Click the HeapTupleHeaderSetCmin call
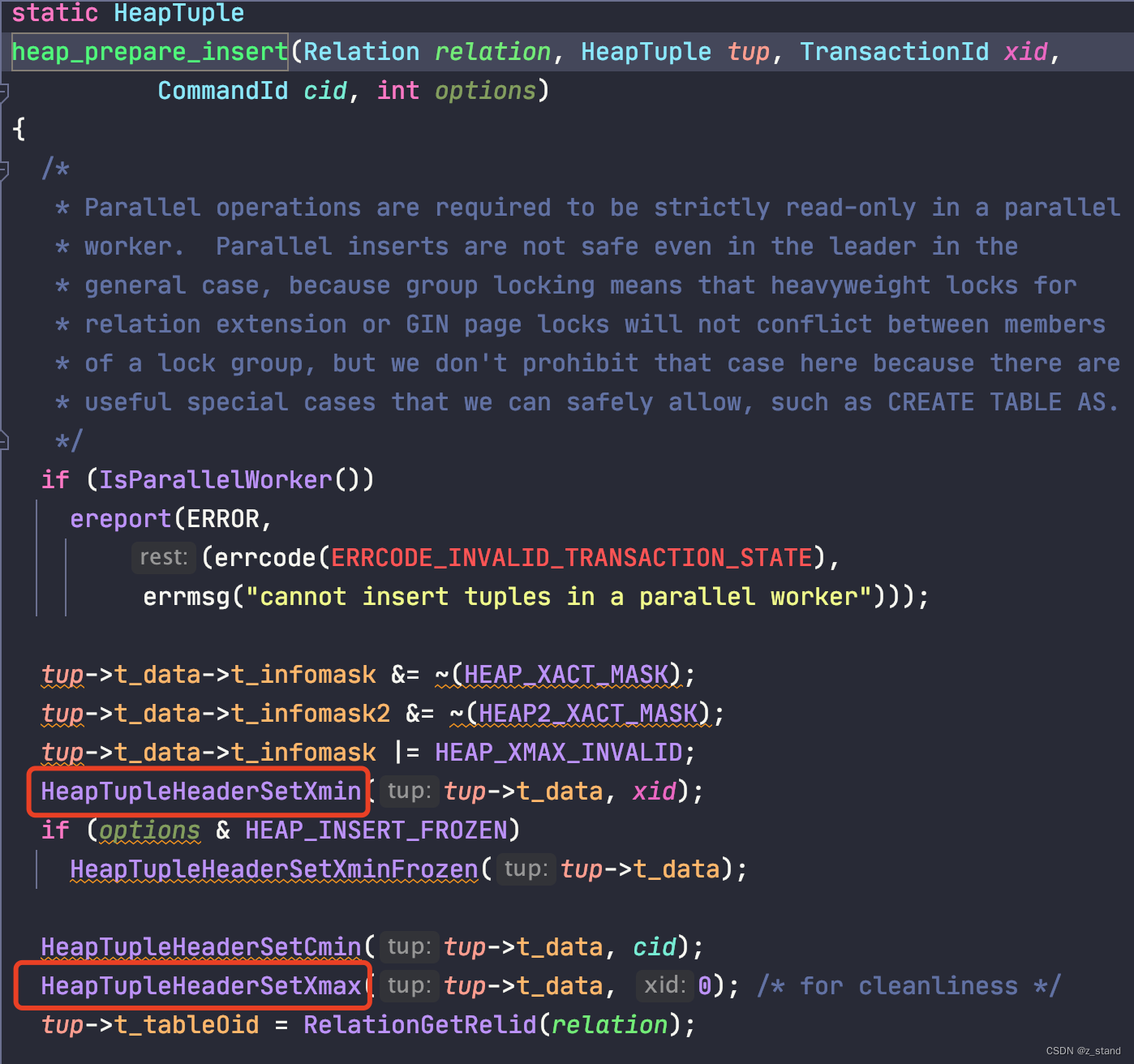Image resolution: width=1134 pixels, height=1064 pixels. click(x=200, y=946)
